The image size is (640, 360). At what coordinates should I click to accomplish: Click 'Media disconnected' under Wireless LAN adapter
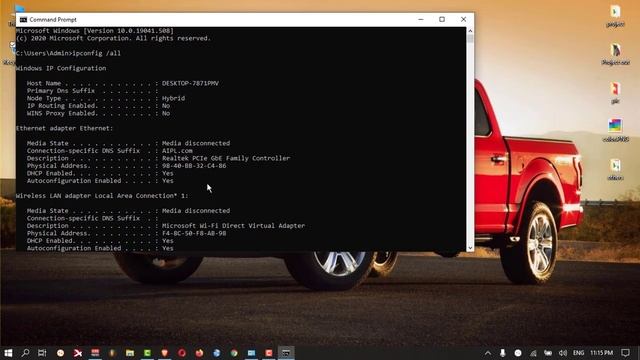196,211
